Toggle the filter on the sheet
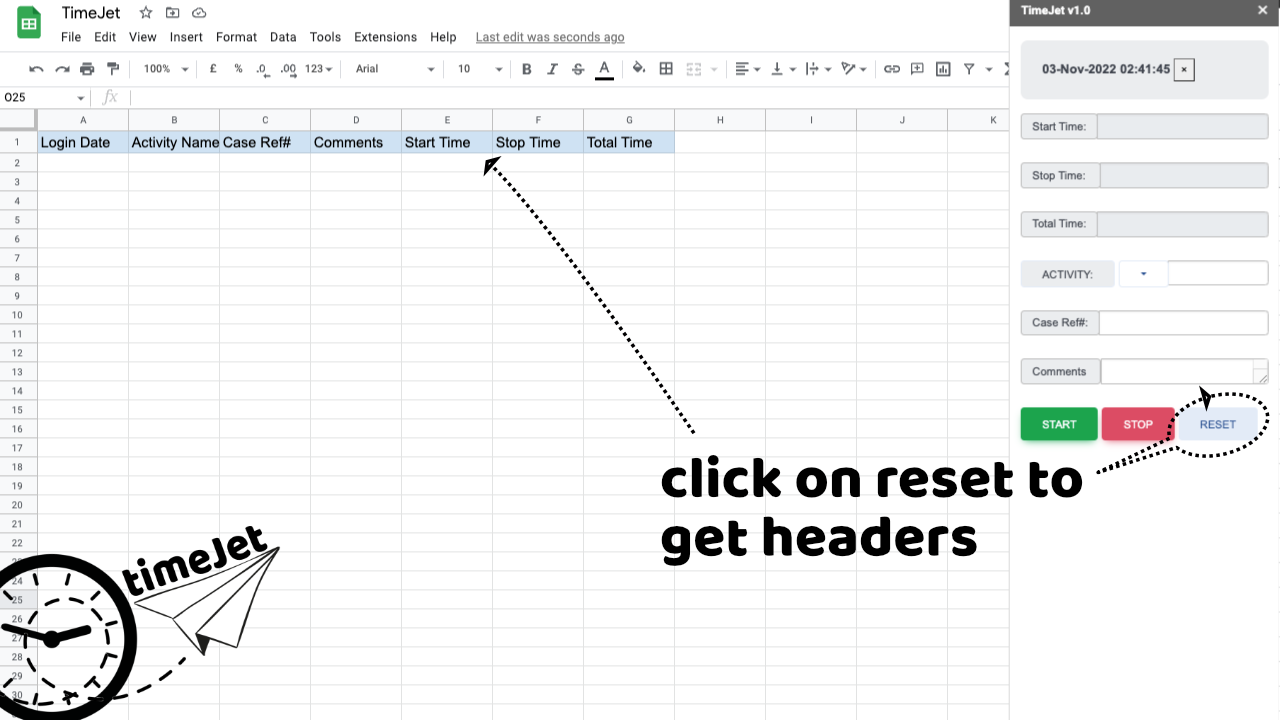 click(969, 69)
